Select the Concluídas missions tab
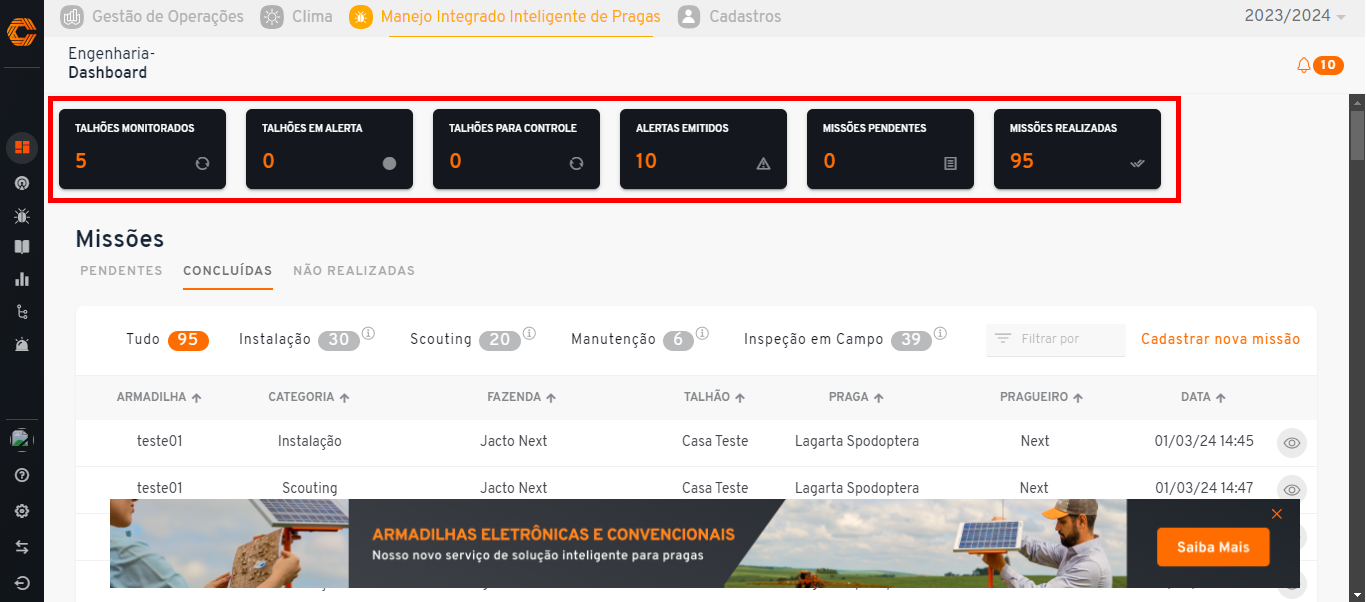1366x602 pixels. [x=228, y=271]
